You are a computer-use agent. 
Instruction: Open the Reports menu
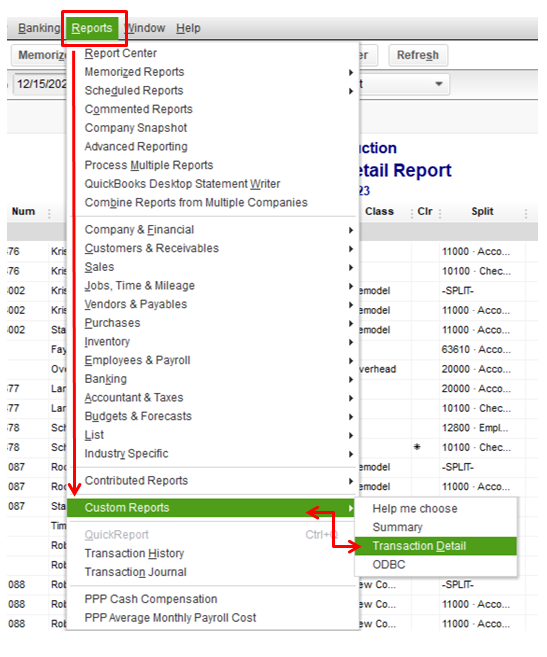(x=92, y=28)
